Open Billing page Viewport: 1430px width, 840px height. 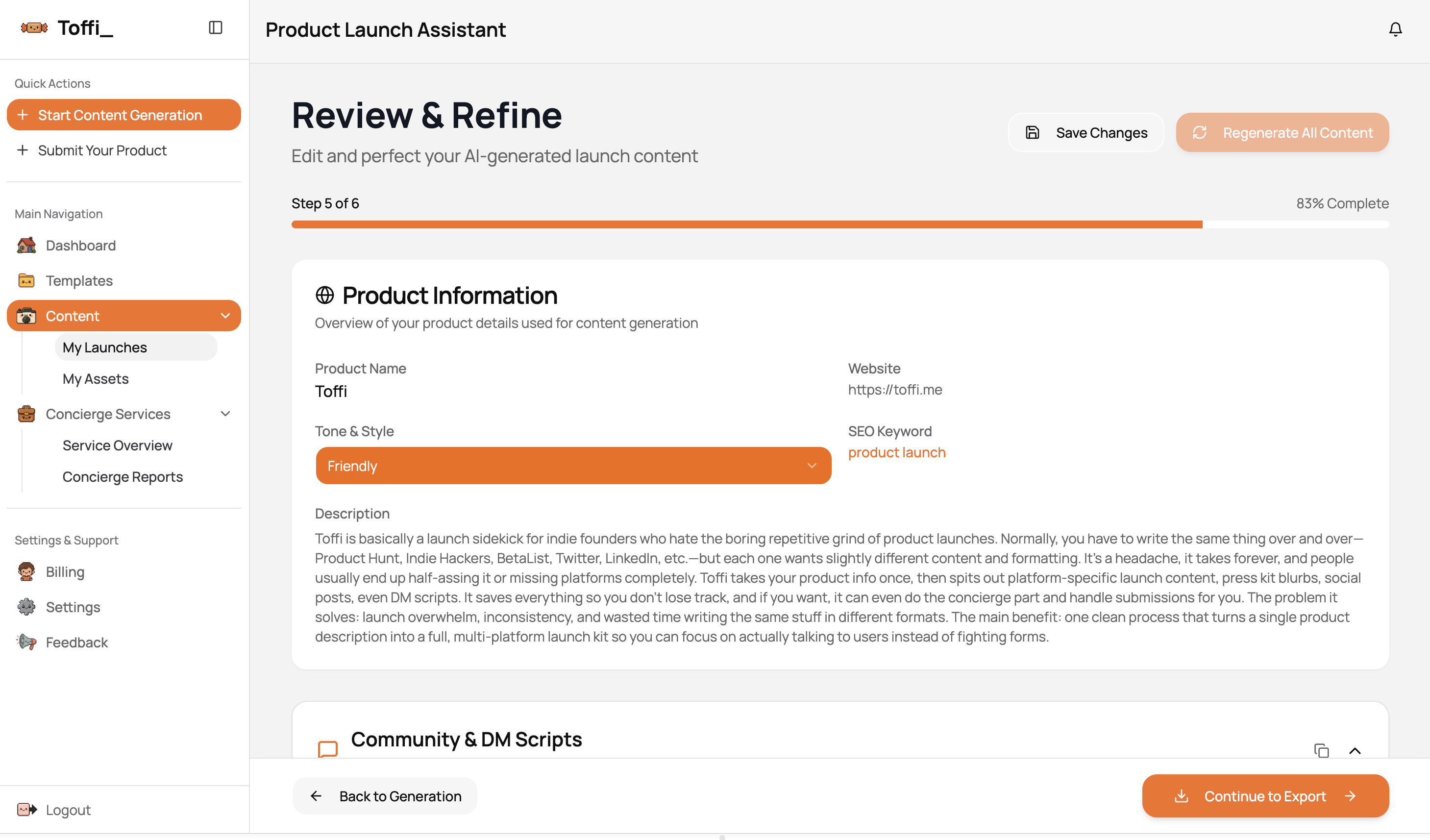123,571
